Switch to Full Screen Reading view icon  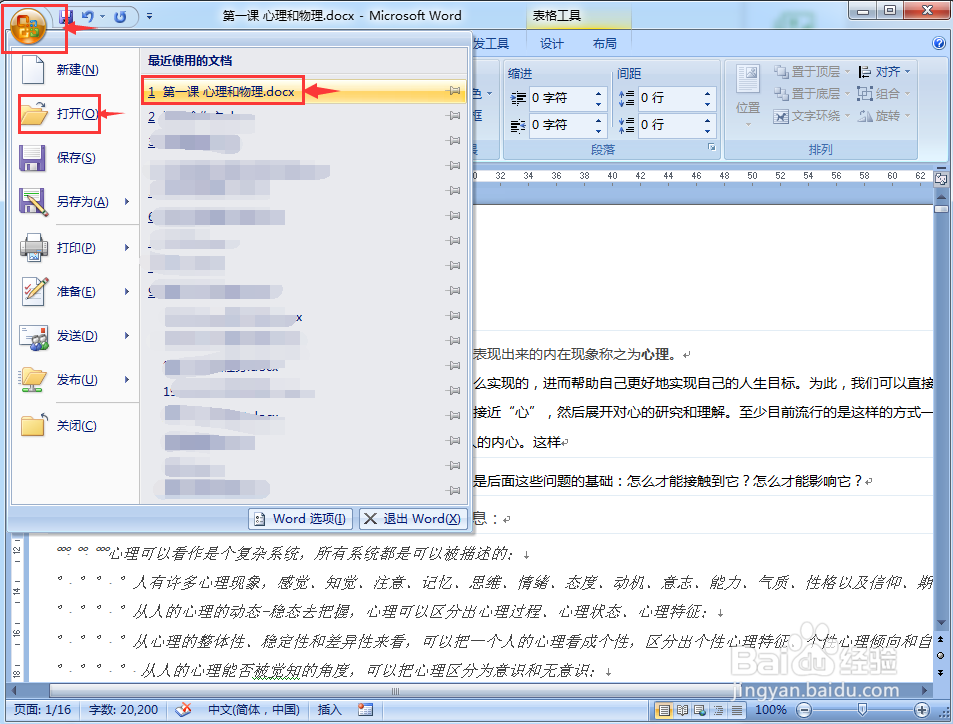pyautogui.click(x=683, y=710)
